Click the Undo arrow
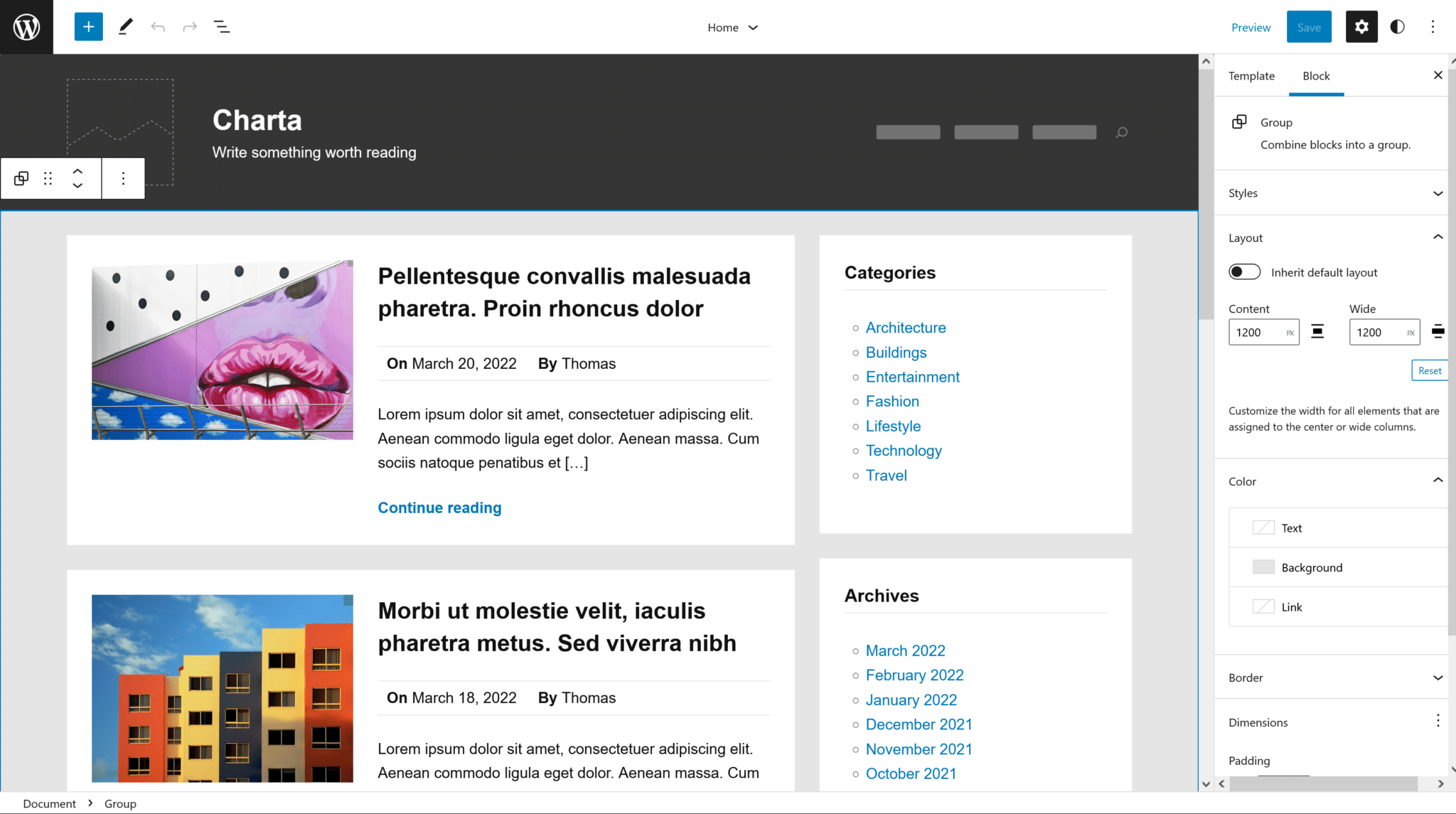 (158, 26)
